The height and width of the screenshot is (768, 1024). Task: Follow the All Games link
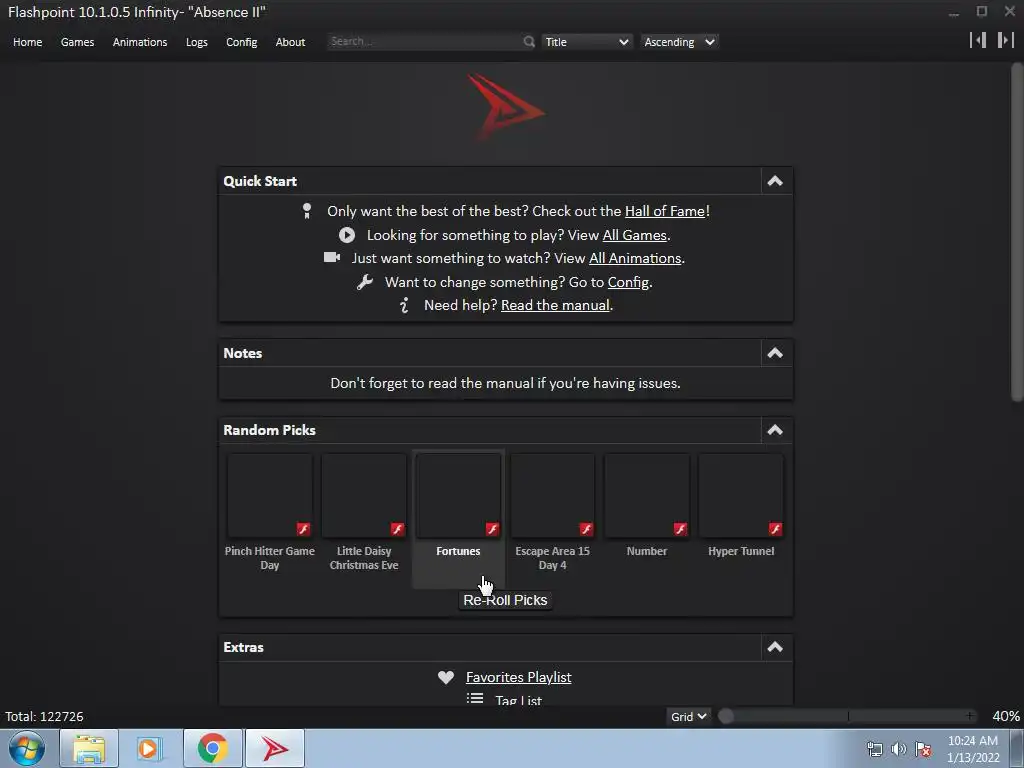pyautogui.click(x=634, y=235)
